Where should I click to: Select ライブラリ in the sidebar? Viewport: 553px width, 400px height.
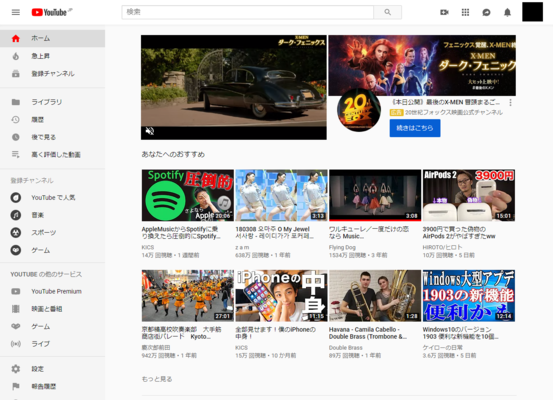pyautogui.click(x=52, y=102)
